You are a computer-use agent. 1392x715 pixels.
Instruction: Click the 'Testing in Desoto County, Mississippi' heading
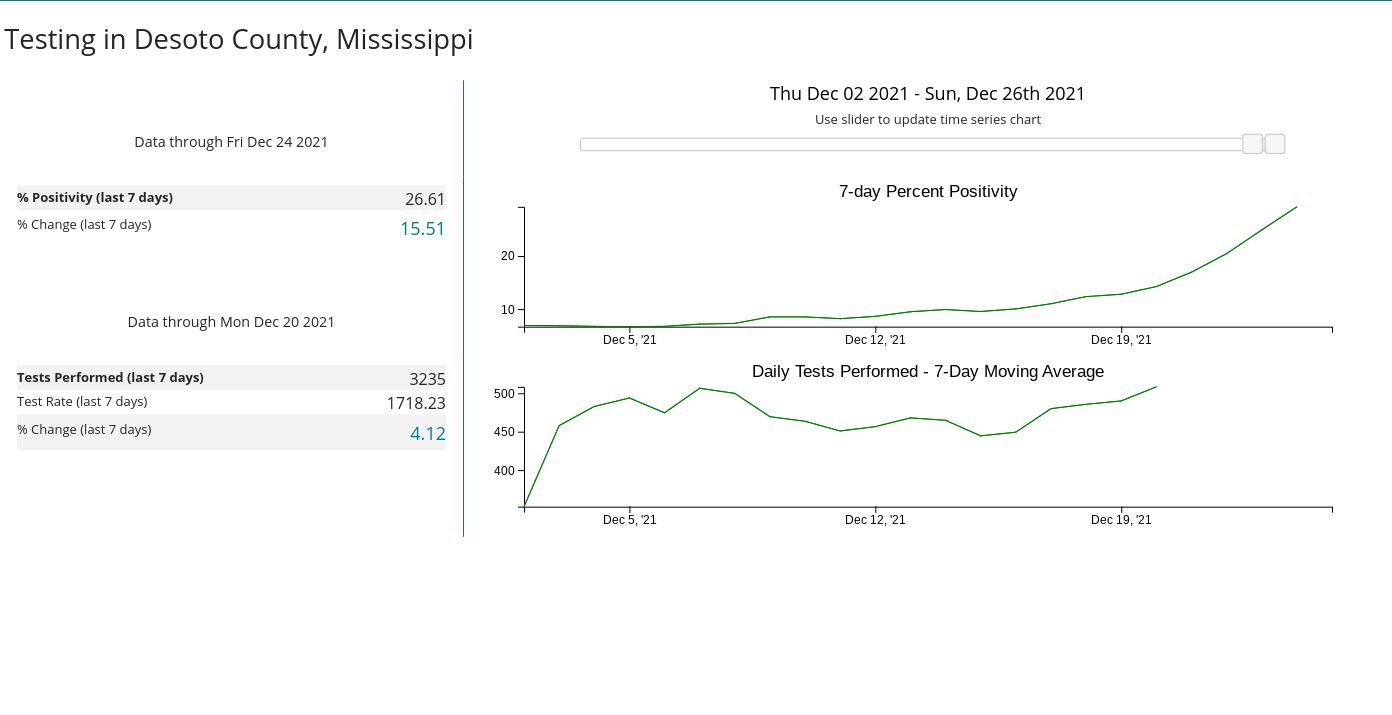point(239,40)
